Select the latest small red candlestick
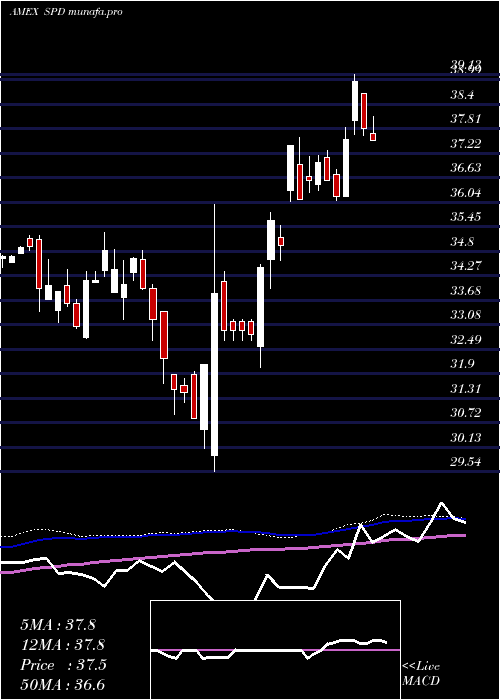Image resolution: width=500 pixels, height=700 pixels. [373, 137]
